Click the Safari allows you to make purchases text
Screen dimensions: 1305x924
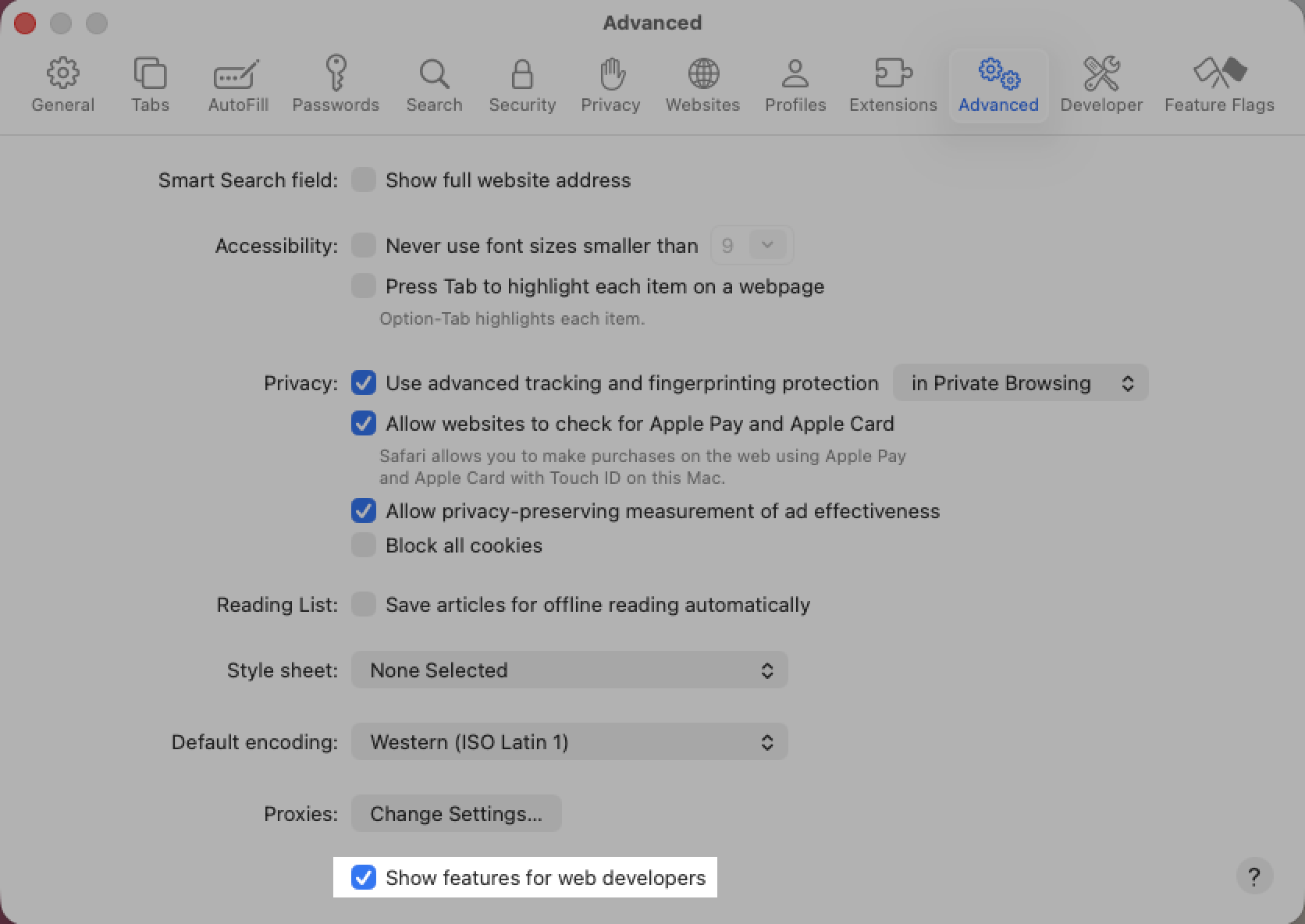tap(642, 467)
